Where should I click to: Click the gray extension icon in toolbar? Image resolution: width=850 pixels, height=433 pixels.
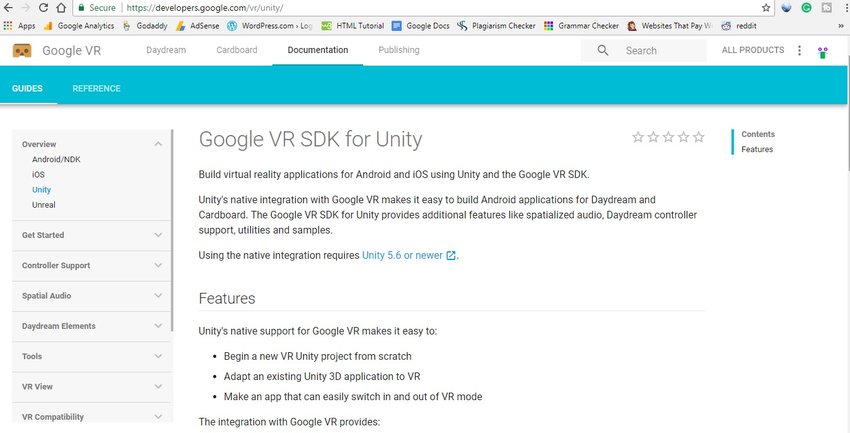pos(826,8)
